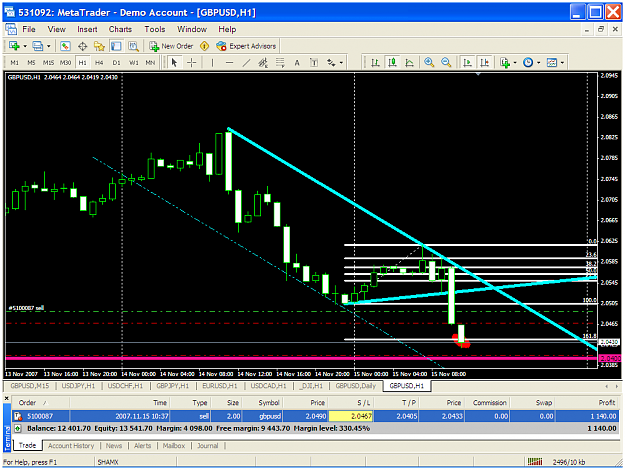Open the View menu
Viewport: 625px width, 470px height.
coord(57,29)
